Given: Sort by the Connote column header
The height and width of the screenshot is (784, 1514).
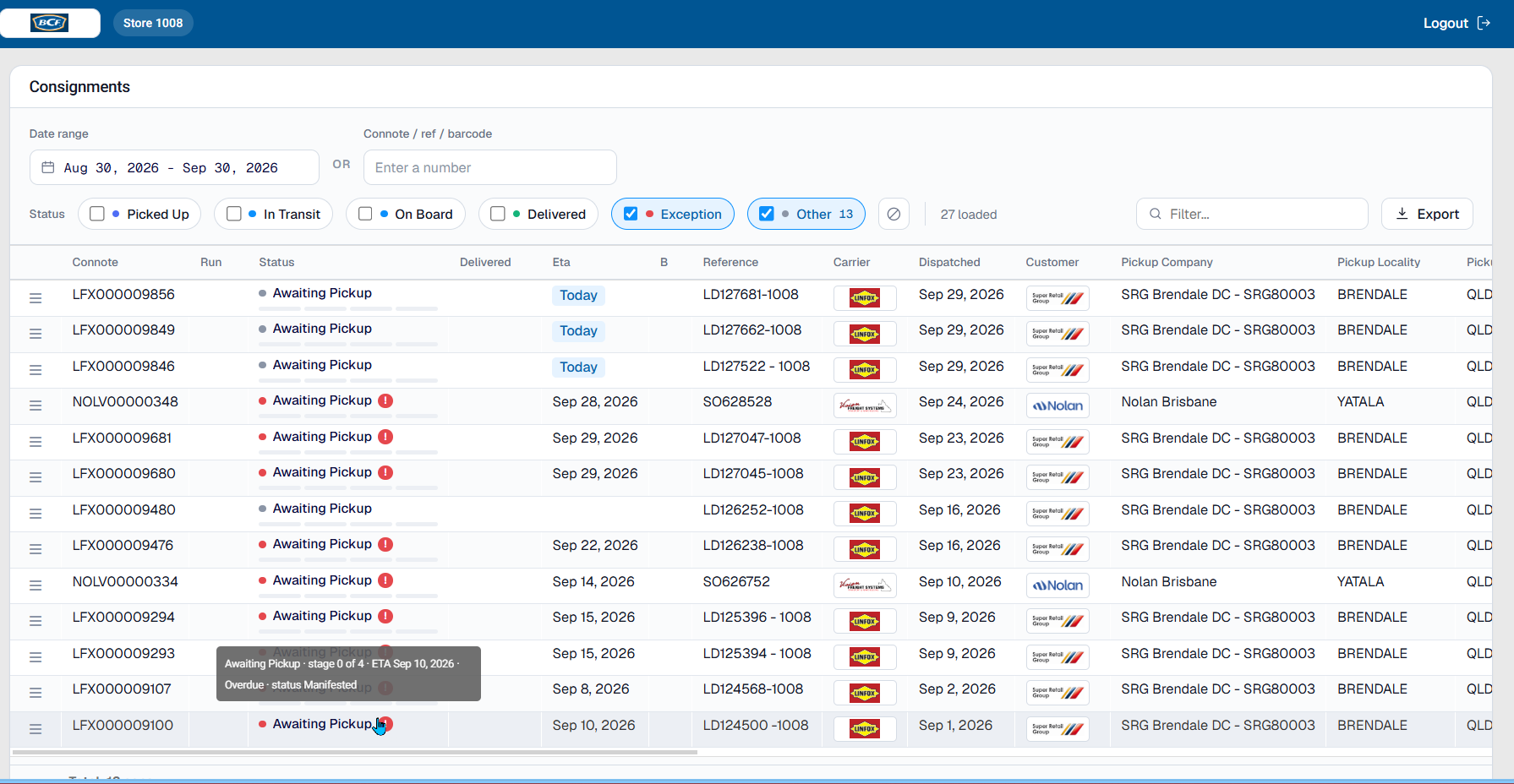Looking at the screenshot, I should pyautogui.click(x=96, y=262).
